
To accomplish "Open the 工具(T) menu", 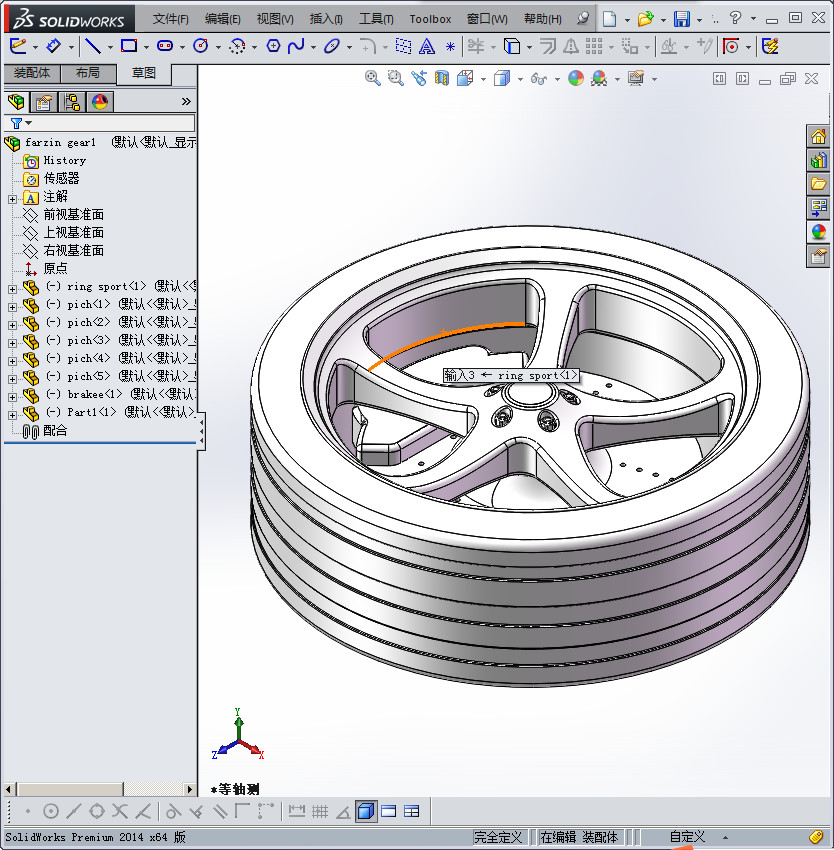I will (x=376, y=19).
